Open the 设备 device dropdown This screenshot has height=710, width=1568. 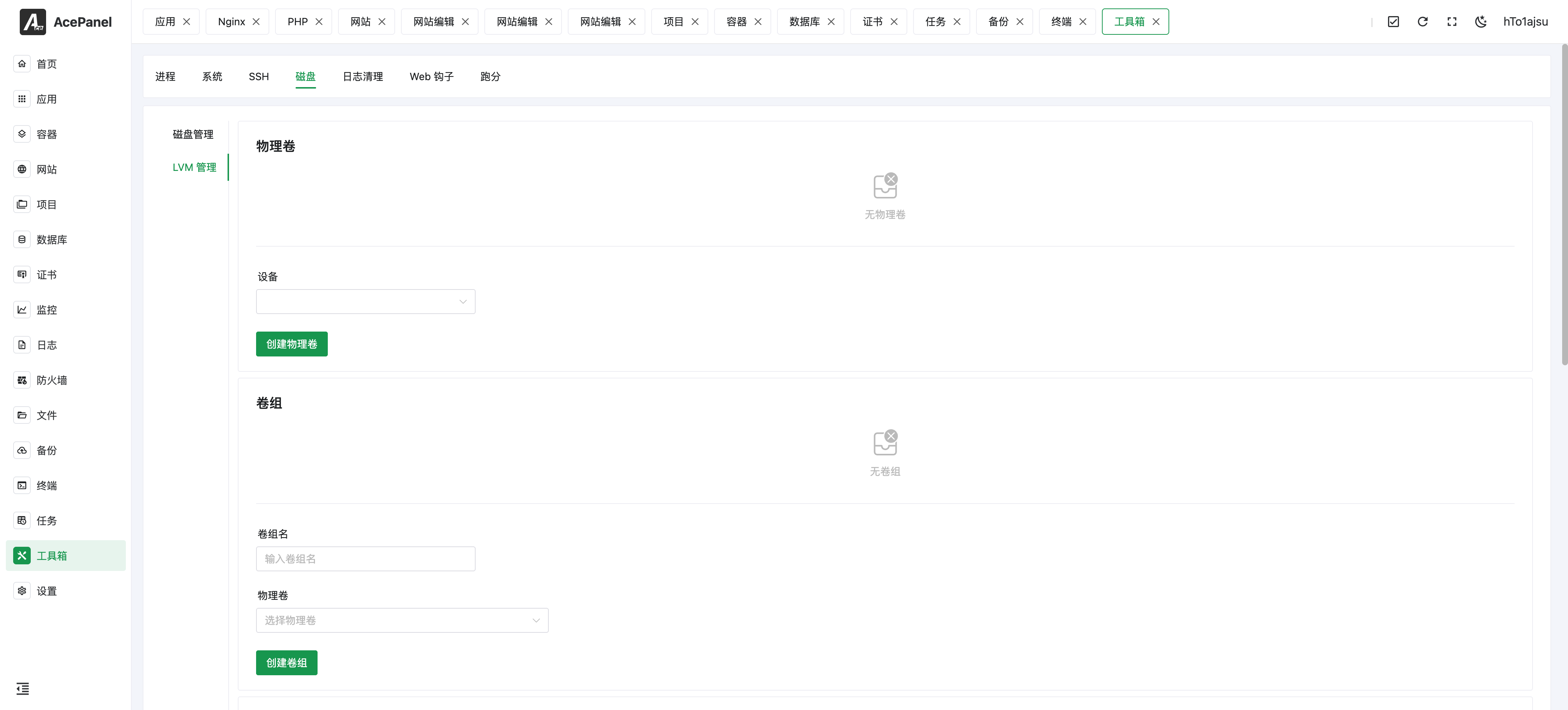point(365,301)
